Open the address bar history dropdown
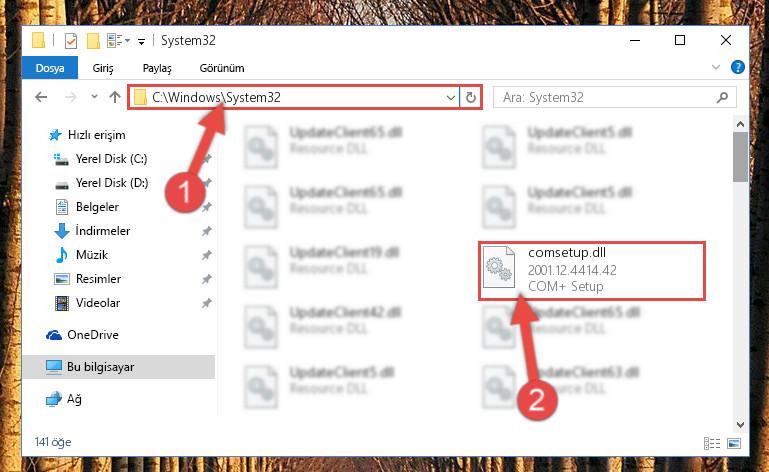Viewport: 769px width, 472px height. click(x=451, y=98)
